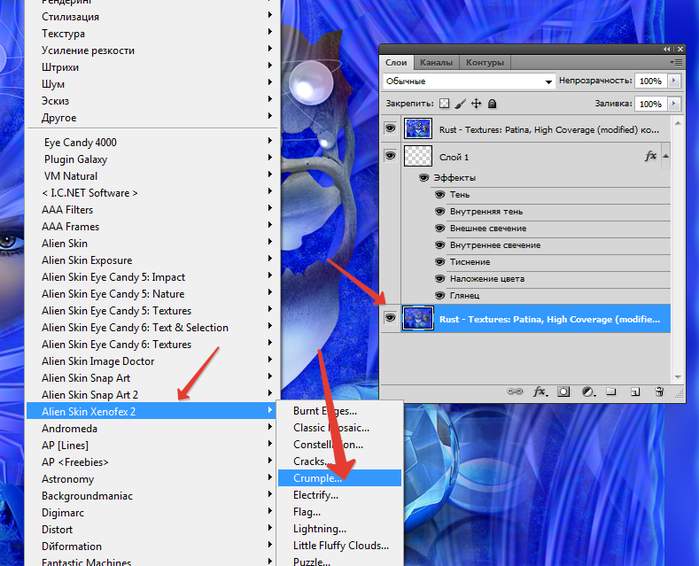This screenshot has width=699, height=566.
Task: Expand Стилизация submenu
Action: tap(152, 16)
